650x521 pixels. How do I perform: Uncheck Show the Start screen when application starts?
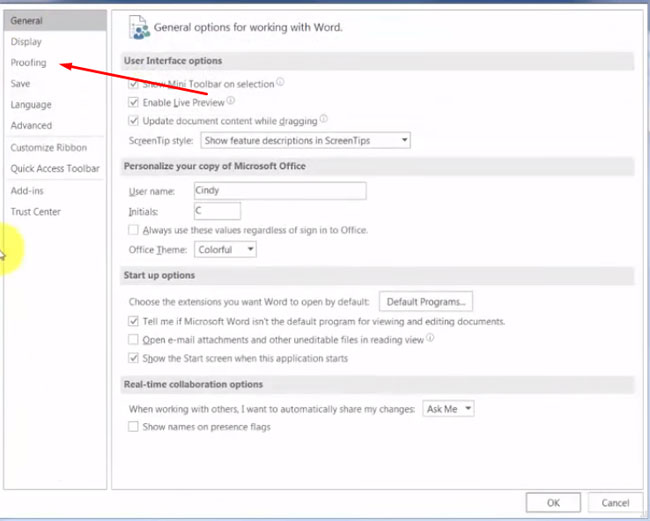click(133, 358)
